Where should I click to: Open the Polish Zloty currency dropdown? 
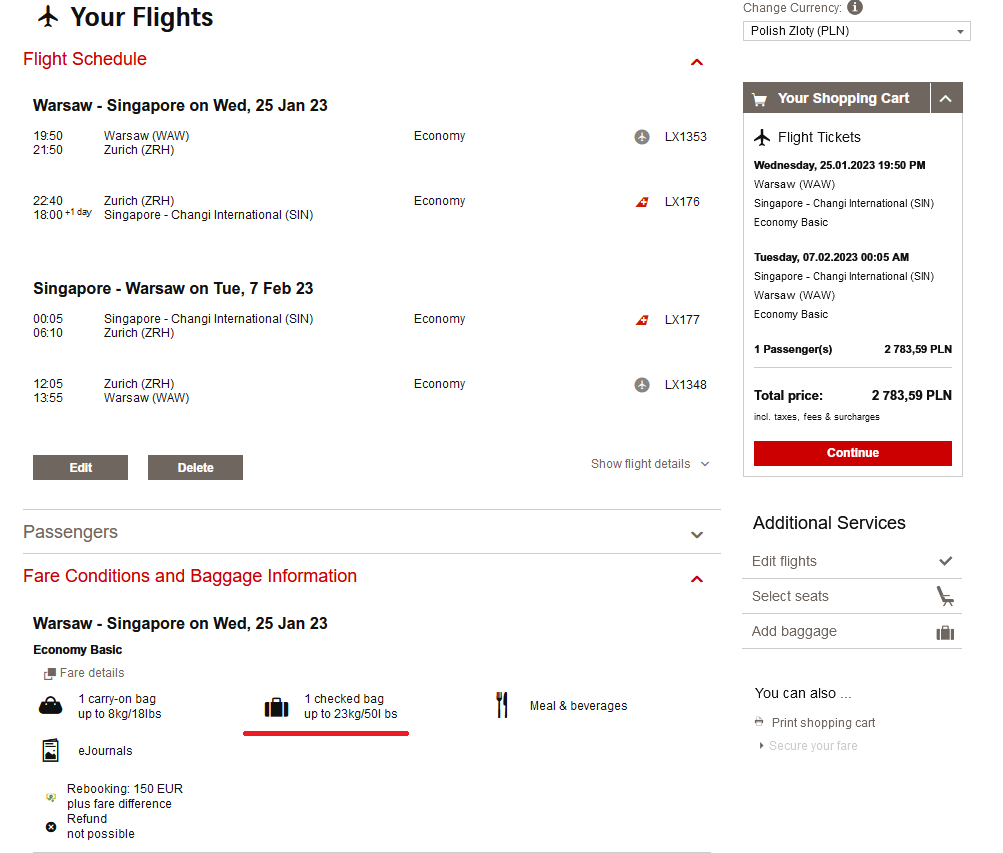click(x=857, y=31)
